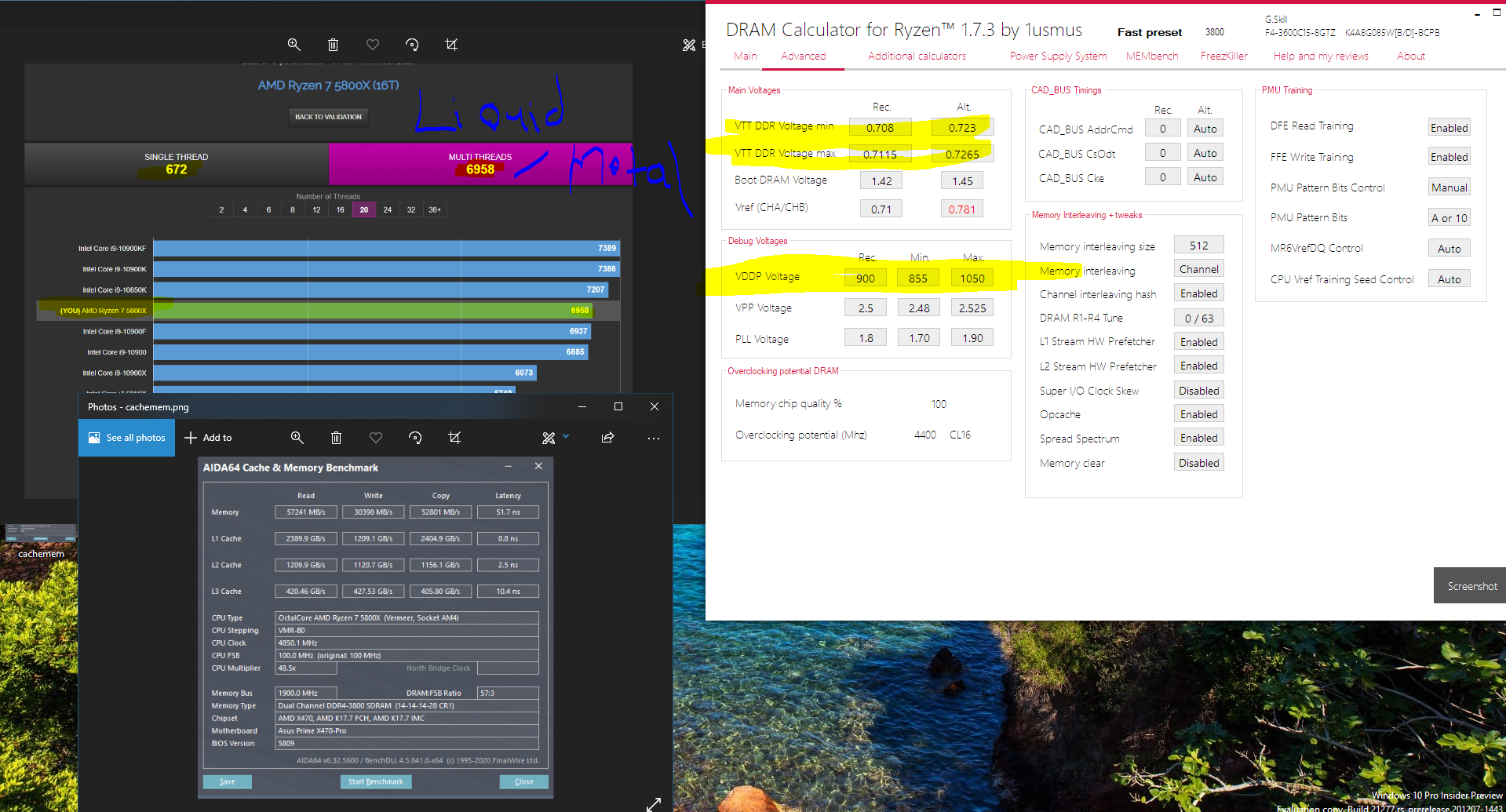Open more options ellipsis in cachemem.png window
This screenshot has height=812, width=1506.
coord(654,438)
